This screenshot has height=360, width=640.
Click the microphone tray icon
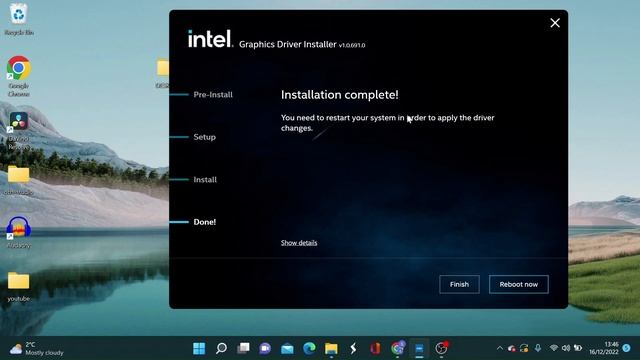[x=538, y=348]
